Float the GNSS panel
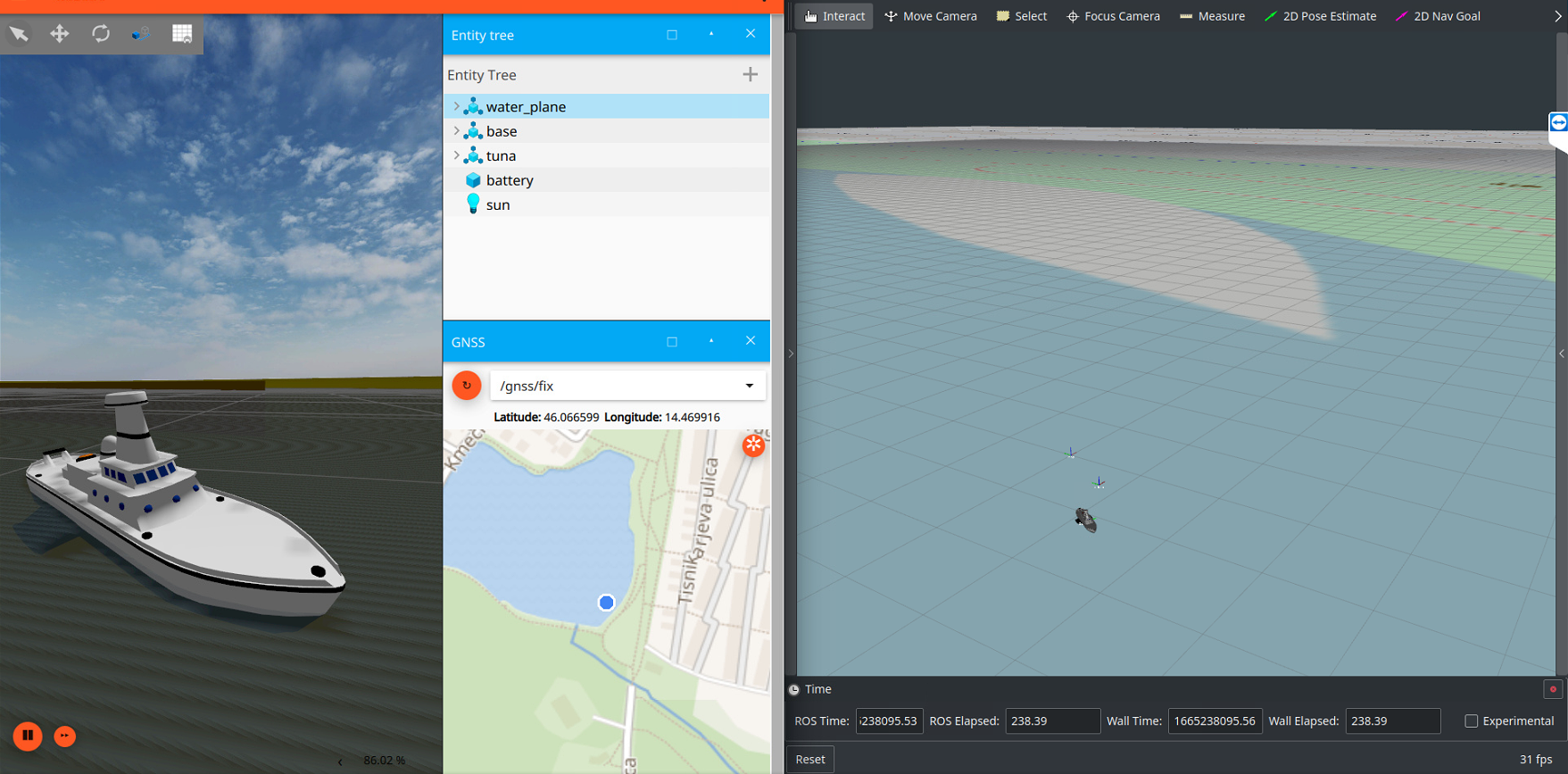 [x=672, y=342]
